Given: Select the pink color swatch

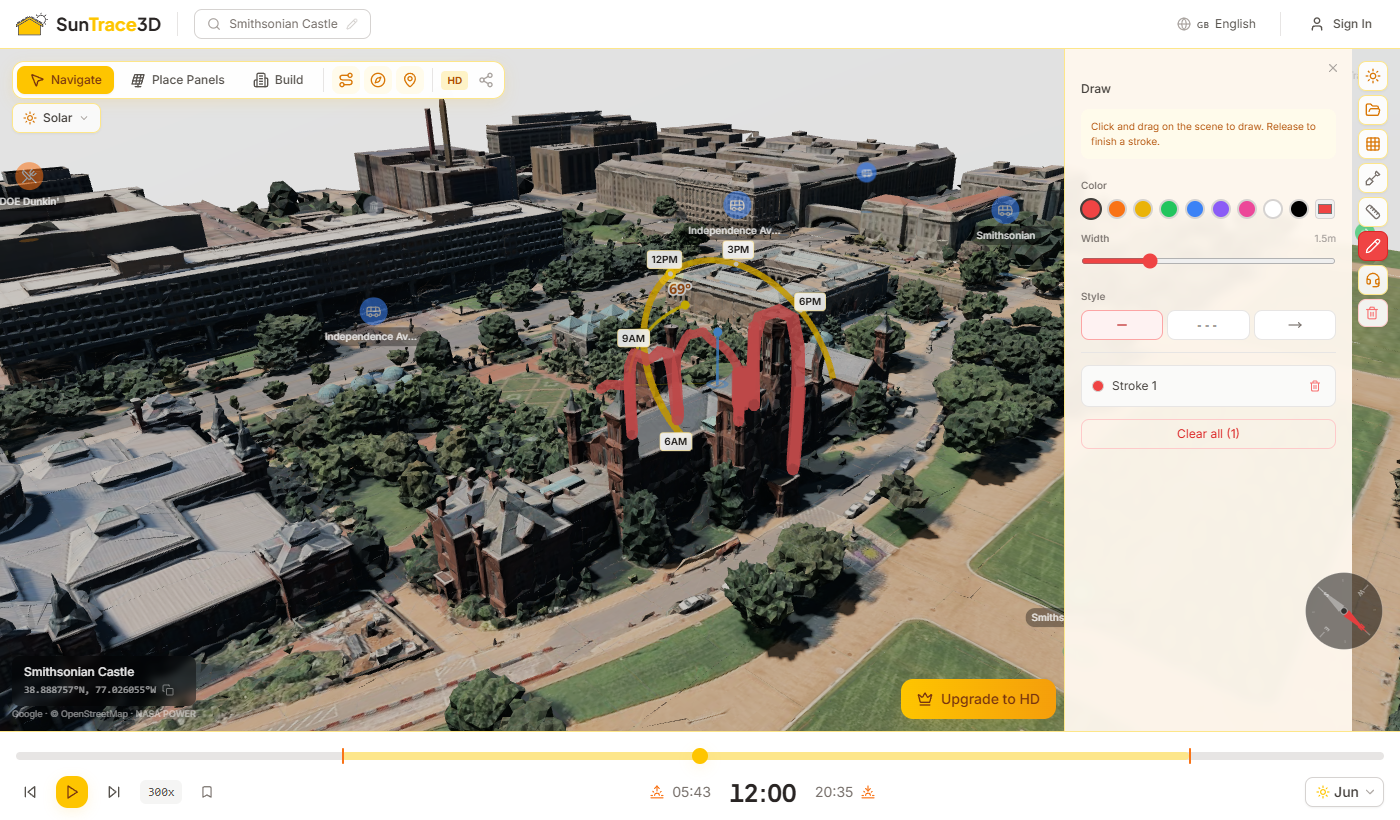Looking at the screenshot, I should 1247,209.
